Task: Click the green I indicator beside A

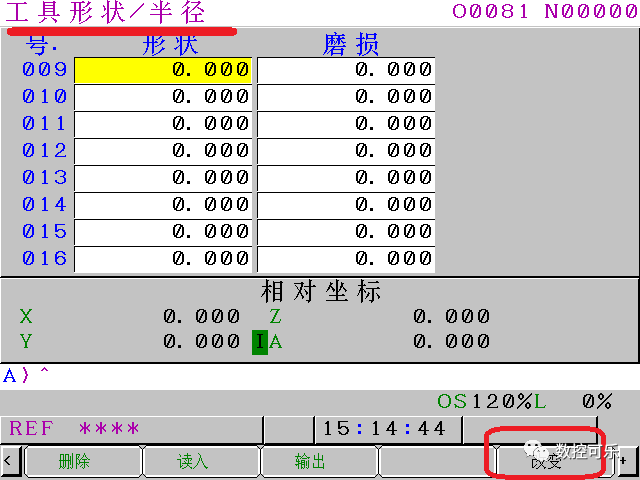Action: point(260,342)
